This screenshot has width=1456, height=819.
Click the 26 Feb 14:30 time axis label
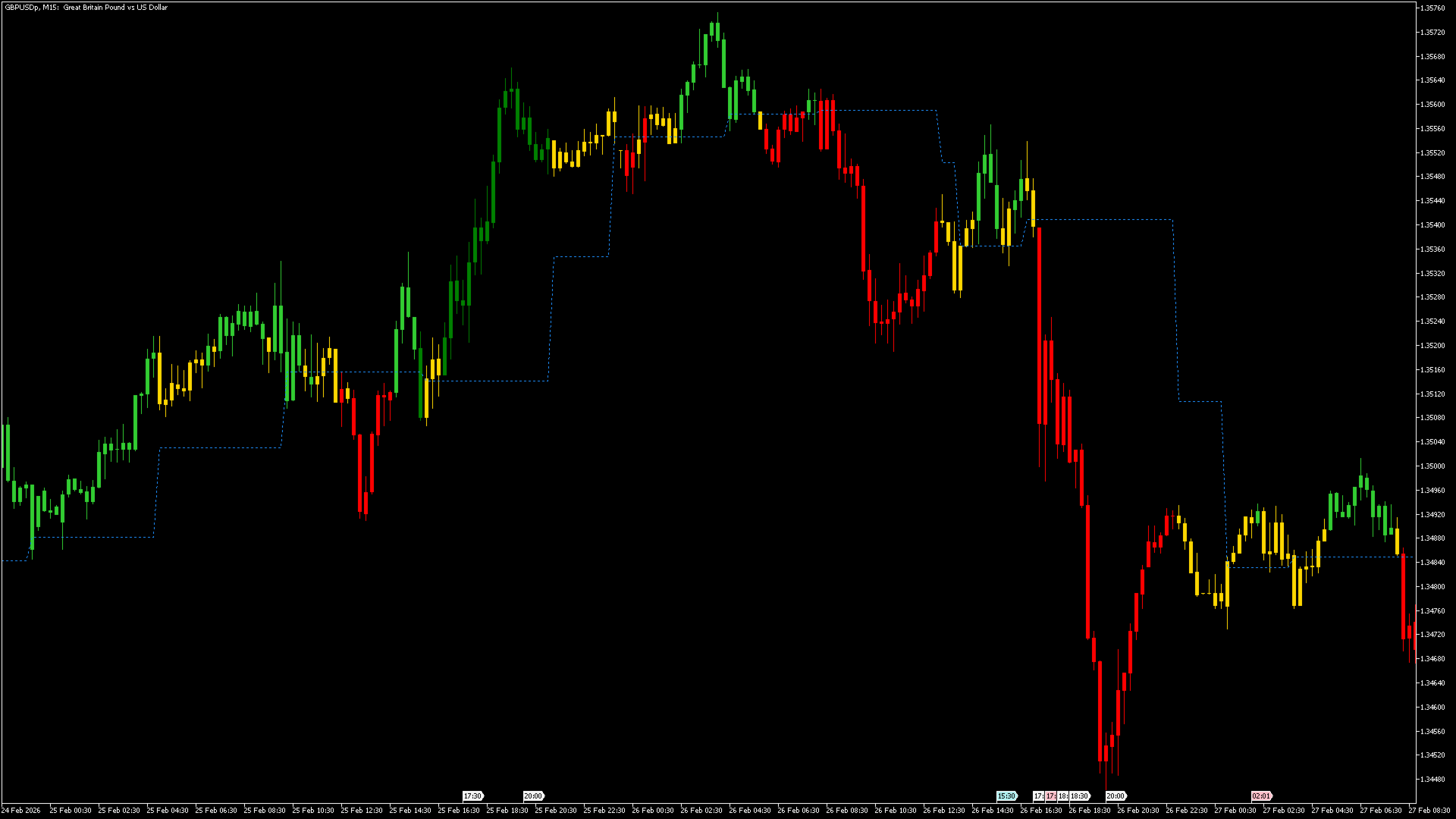[993, 811]
